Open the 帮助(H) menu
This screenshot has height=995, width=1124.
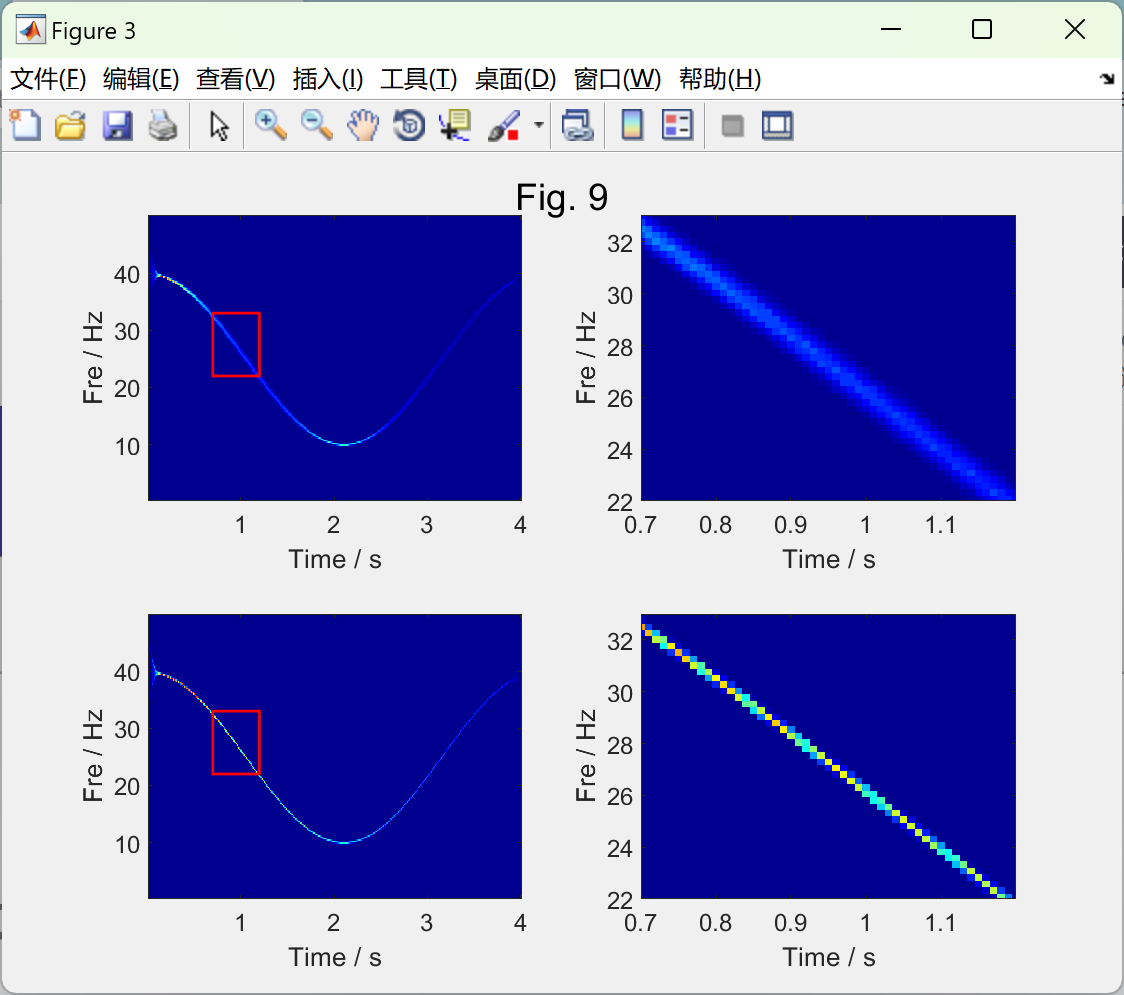click(720, 79)
